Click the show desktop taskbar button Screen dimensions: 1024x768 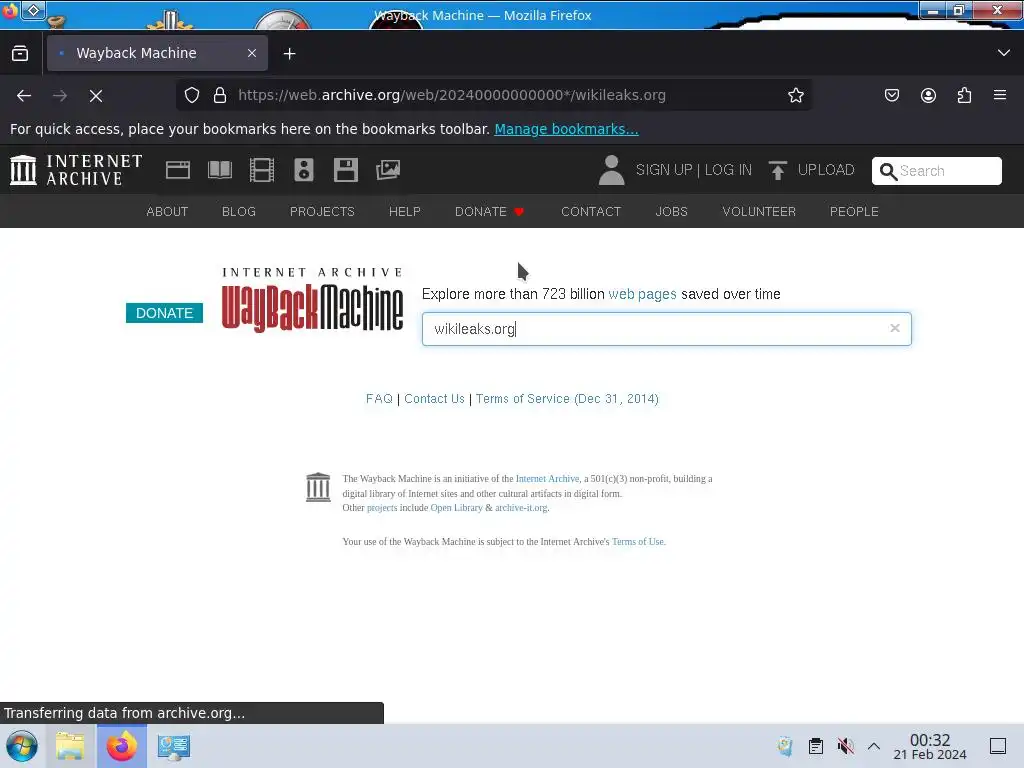(998, 746)
